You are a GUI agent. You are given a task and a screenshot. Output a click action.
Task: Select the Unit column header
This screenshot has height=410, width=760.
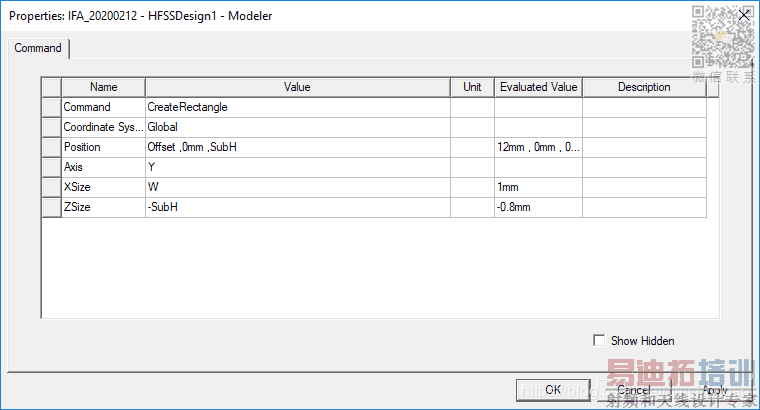pyautogui.click(x=472, y=87)
